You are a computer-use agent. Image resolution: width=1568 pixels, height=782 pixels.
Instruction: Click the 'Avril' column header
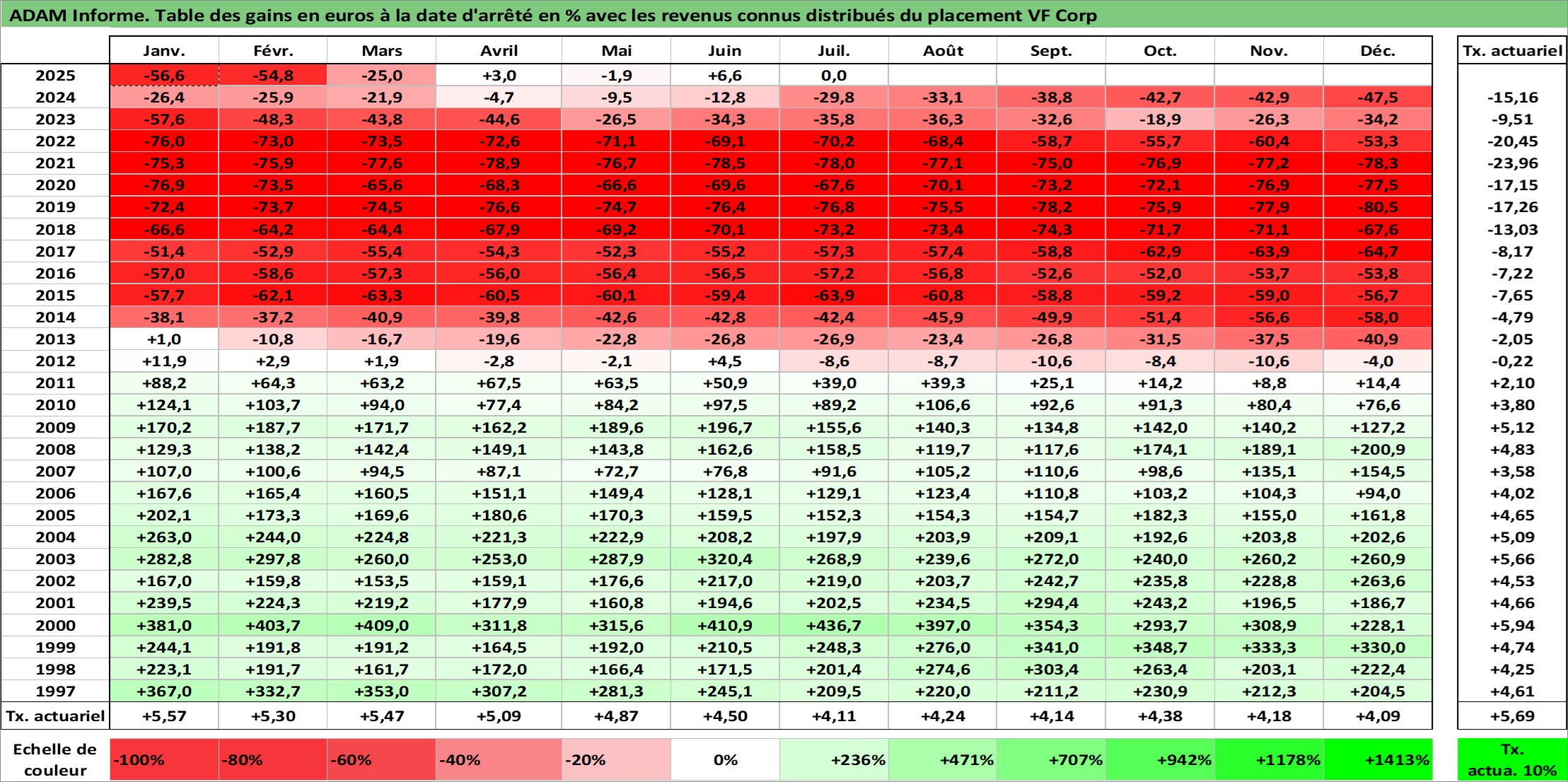(x=499, y=50)
